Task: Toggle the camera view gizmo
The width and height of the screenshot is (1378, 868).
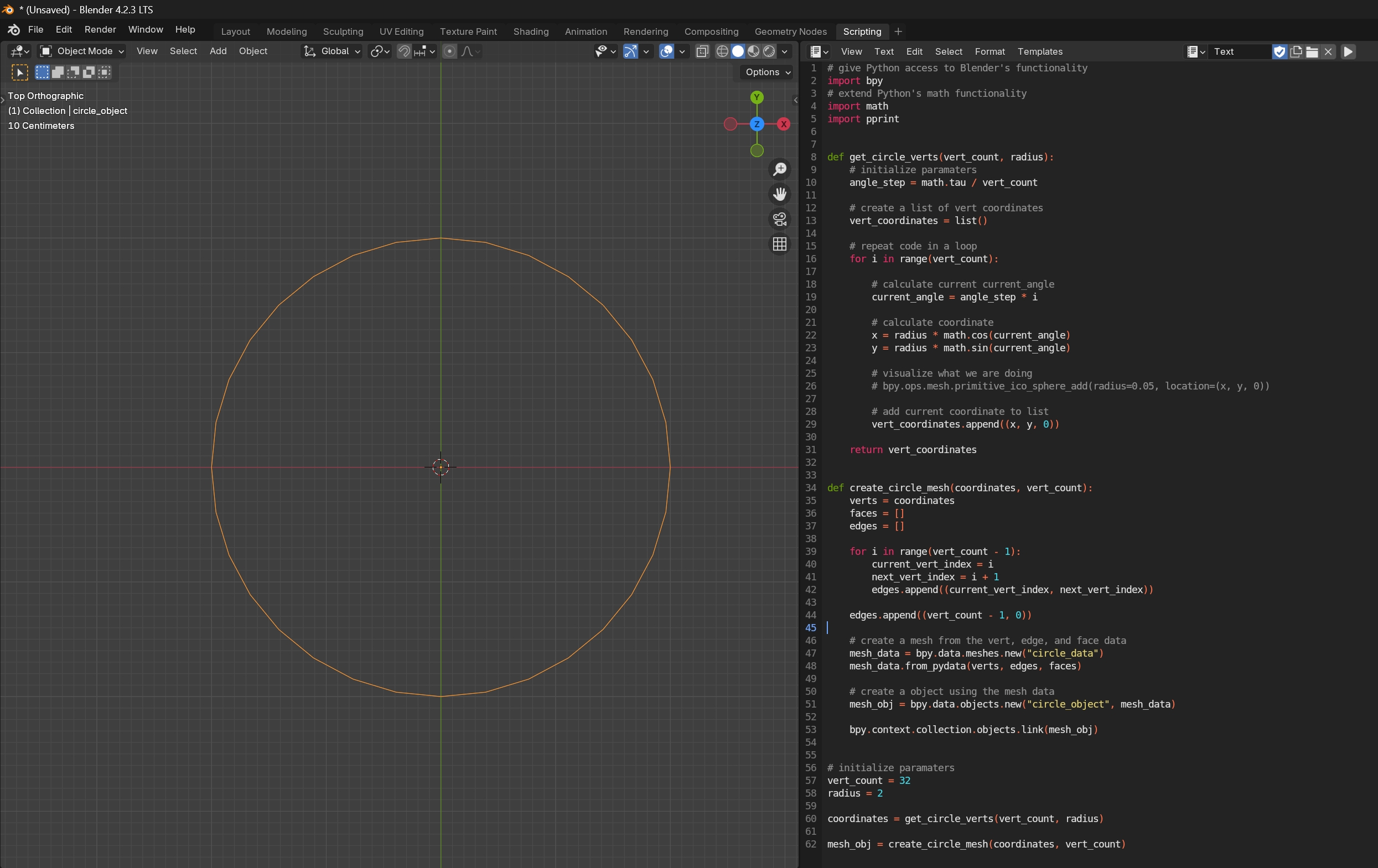Action: pyautogui.click(x=779, y=219)
